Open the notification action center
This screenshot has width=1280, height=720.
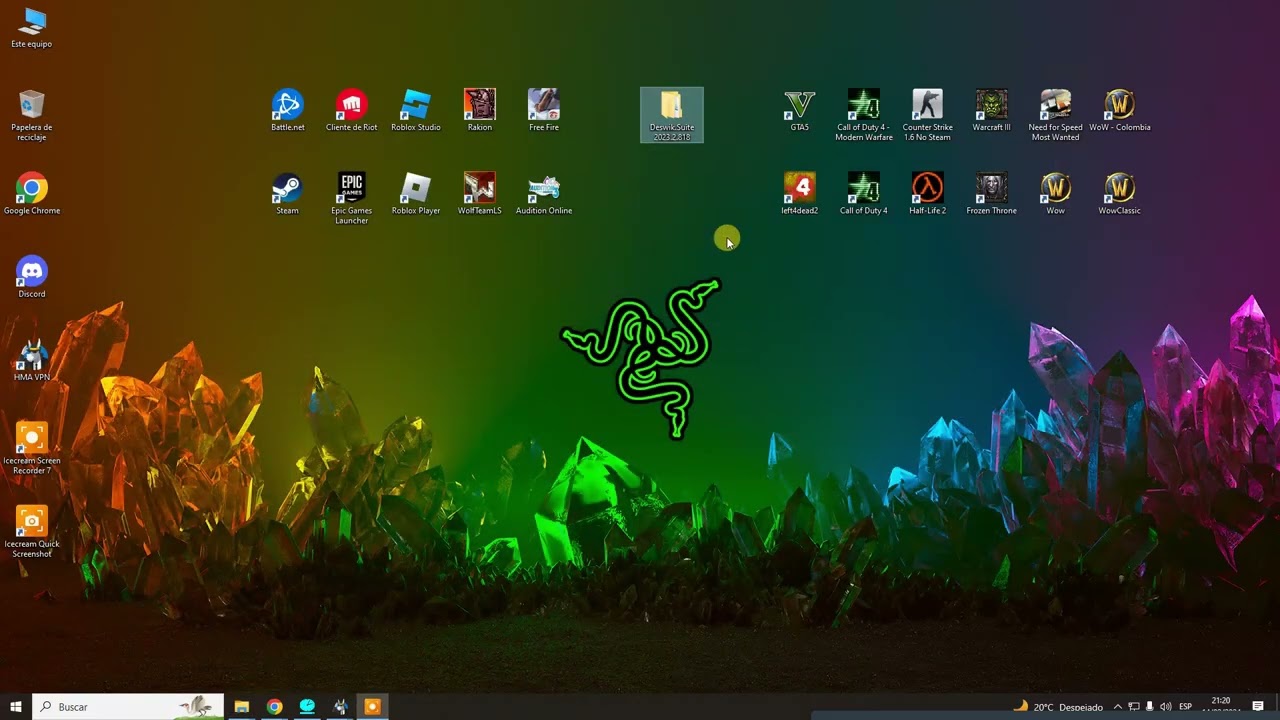(x=1258, y=706)
